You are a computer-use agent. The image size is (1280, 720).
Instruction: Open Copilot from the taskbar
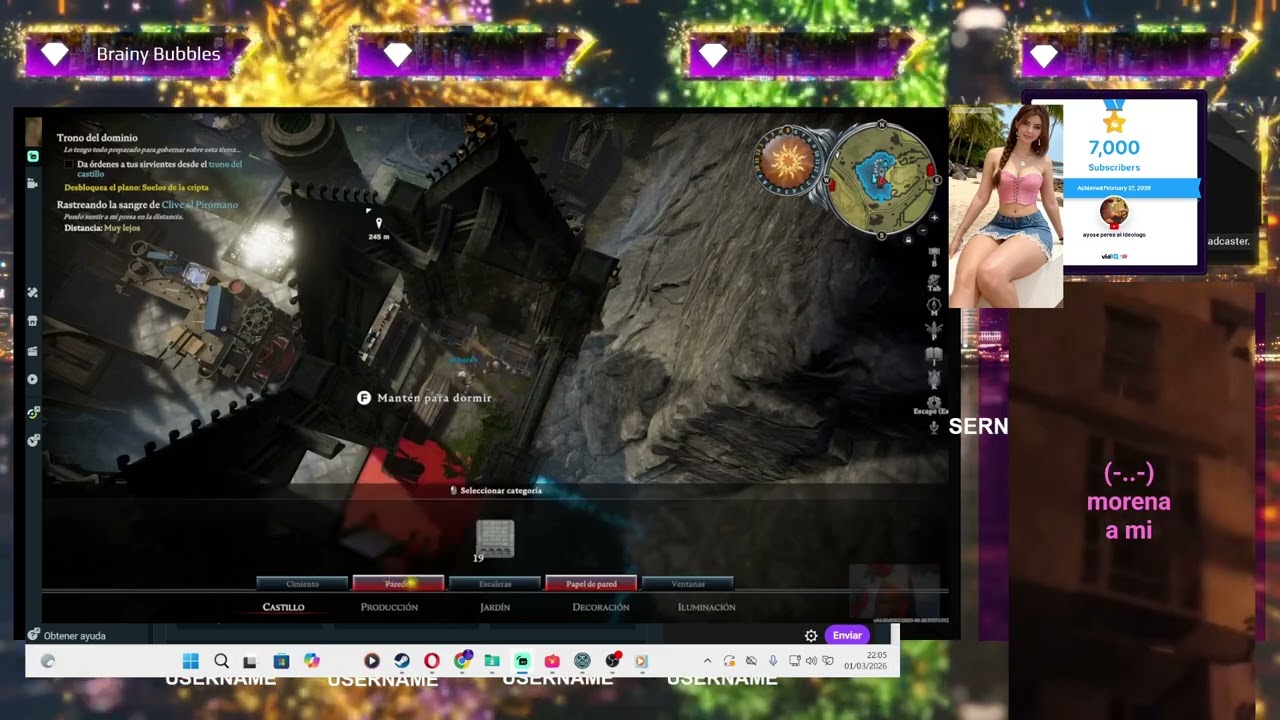312,661
